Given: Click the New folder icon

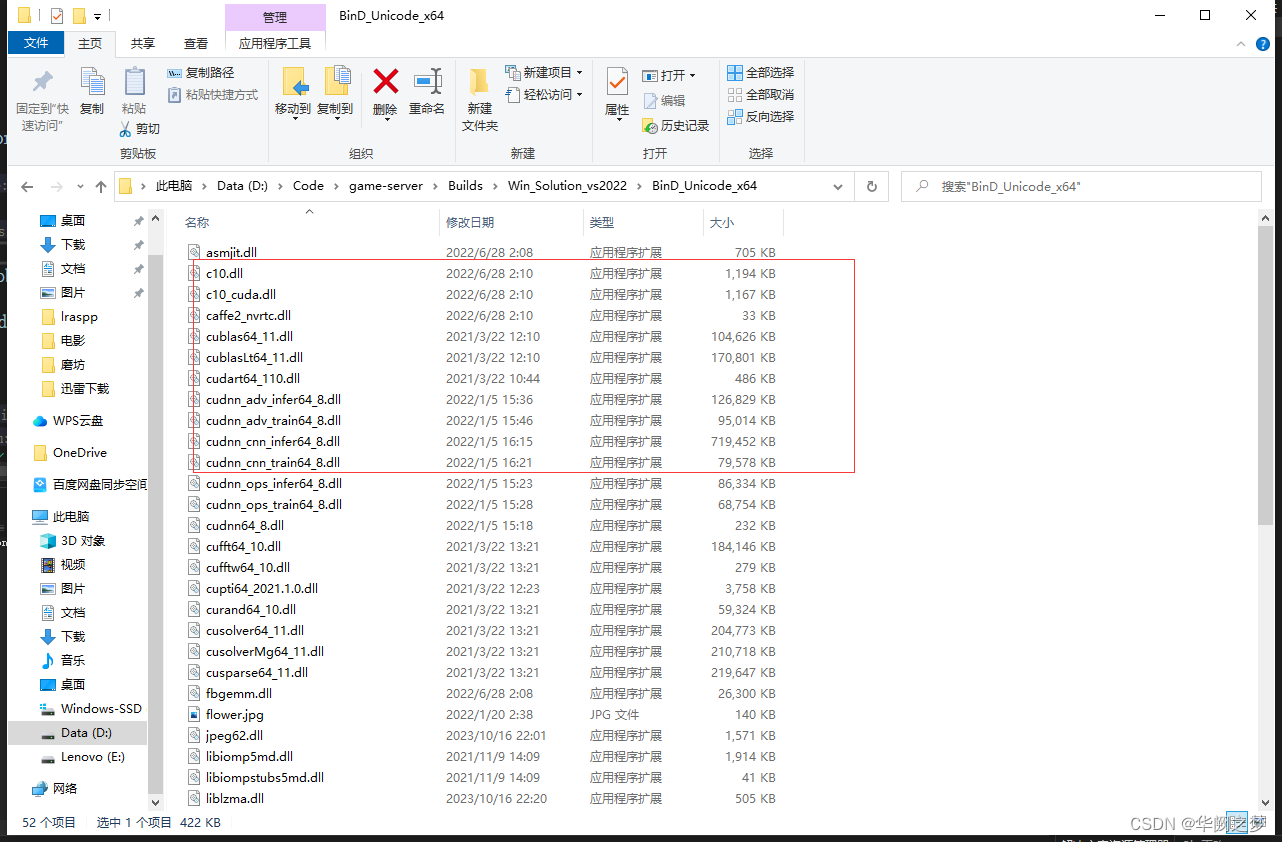Looking at the screenshot, I should tap(479, 82).
